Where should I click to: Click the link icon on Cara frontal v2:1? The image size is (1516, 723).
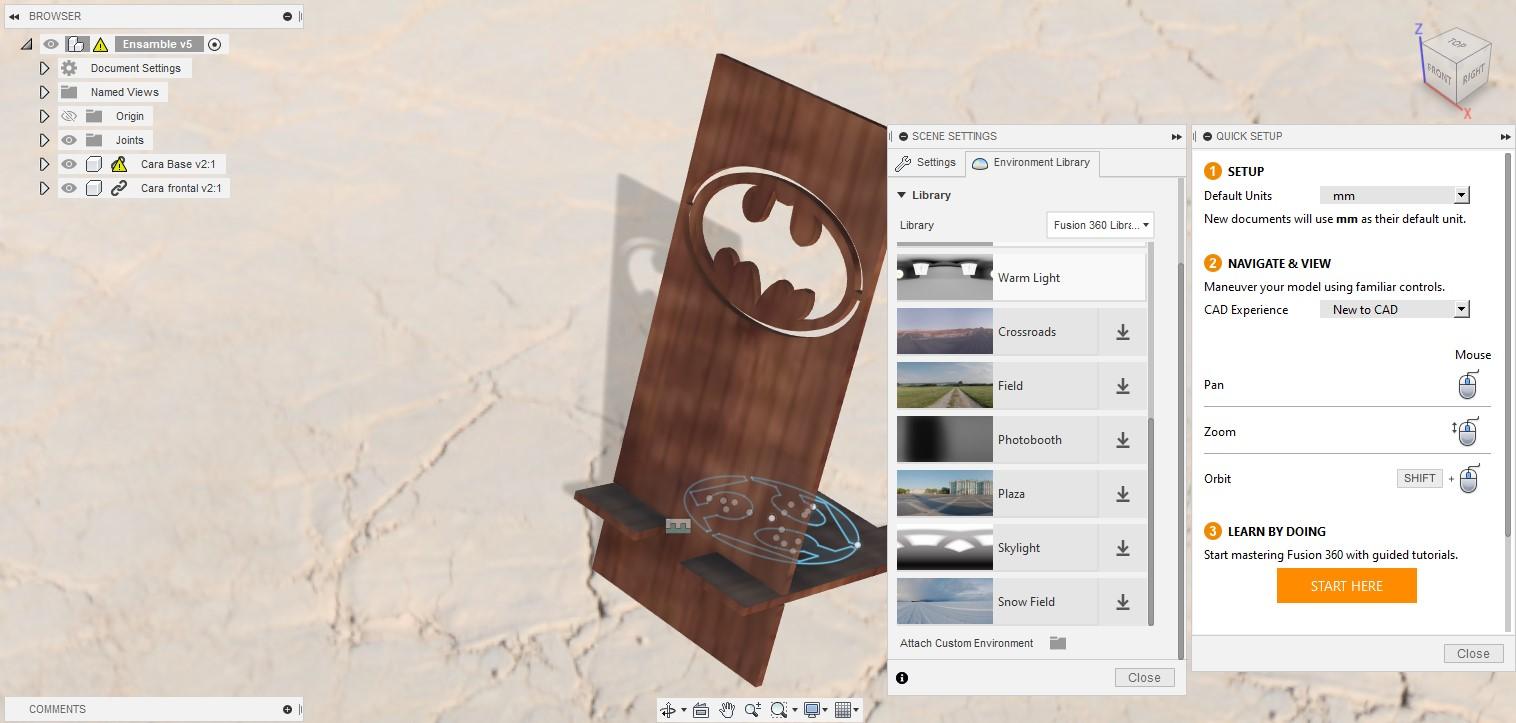click(x=119, y=188)
